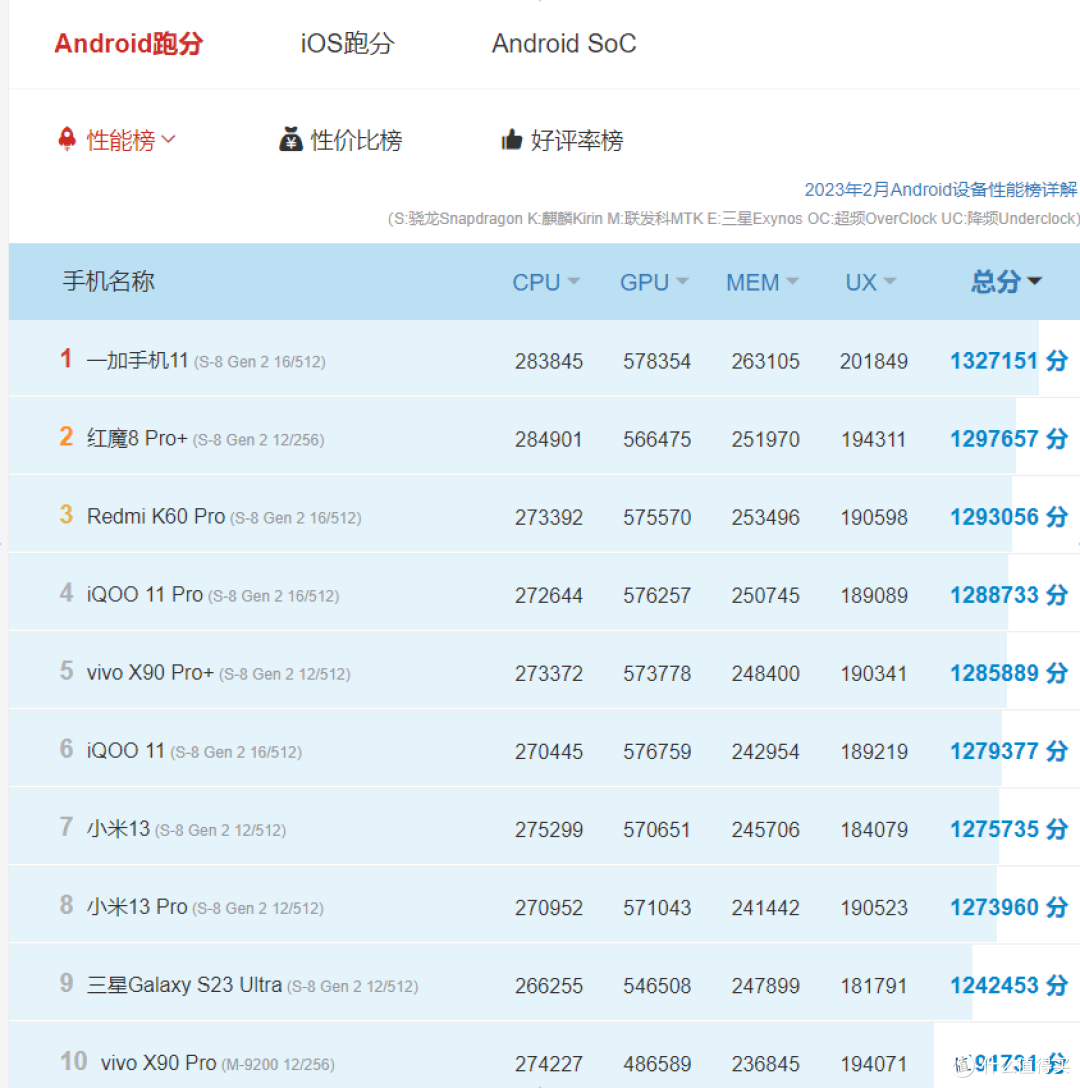Sort the table by GPU column
Image resolution: width=1080 pixels, height=1088 pixels.
coord(654,282)
